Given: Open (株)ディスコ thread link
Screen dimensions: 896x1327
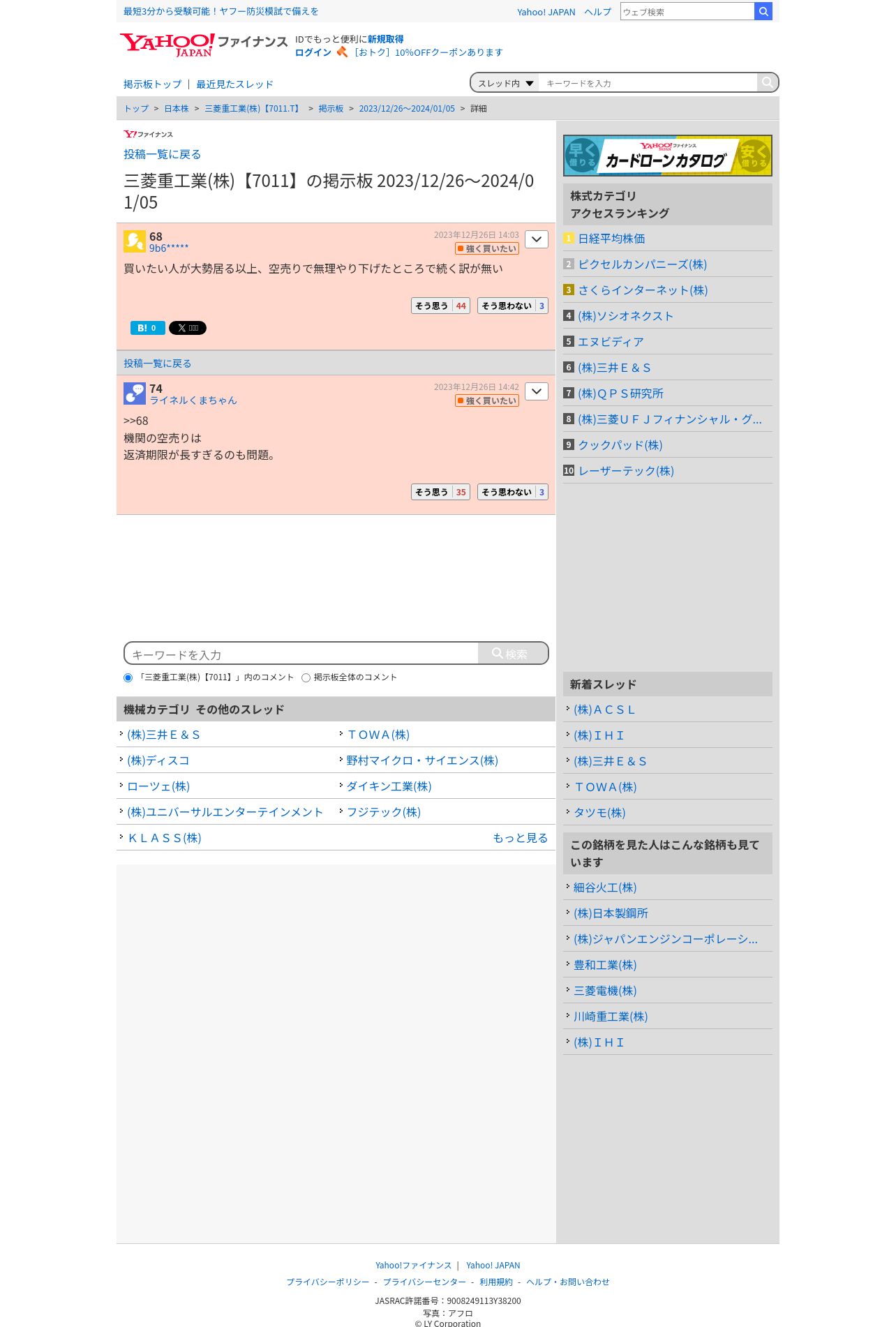Looking at the screenshot, I should point(158,760).
